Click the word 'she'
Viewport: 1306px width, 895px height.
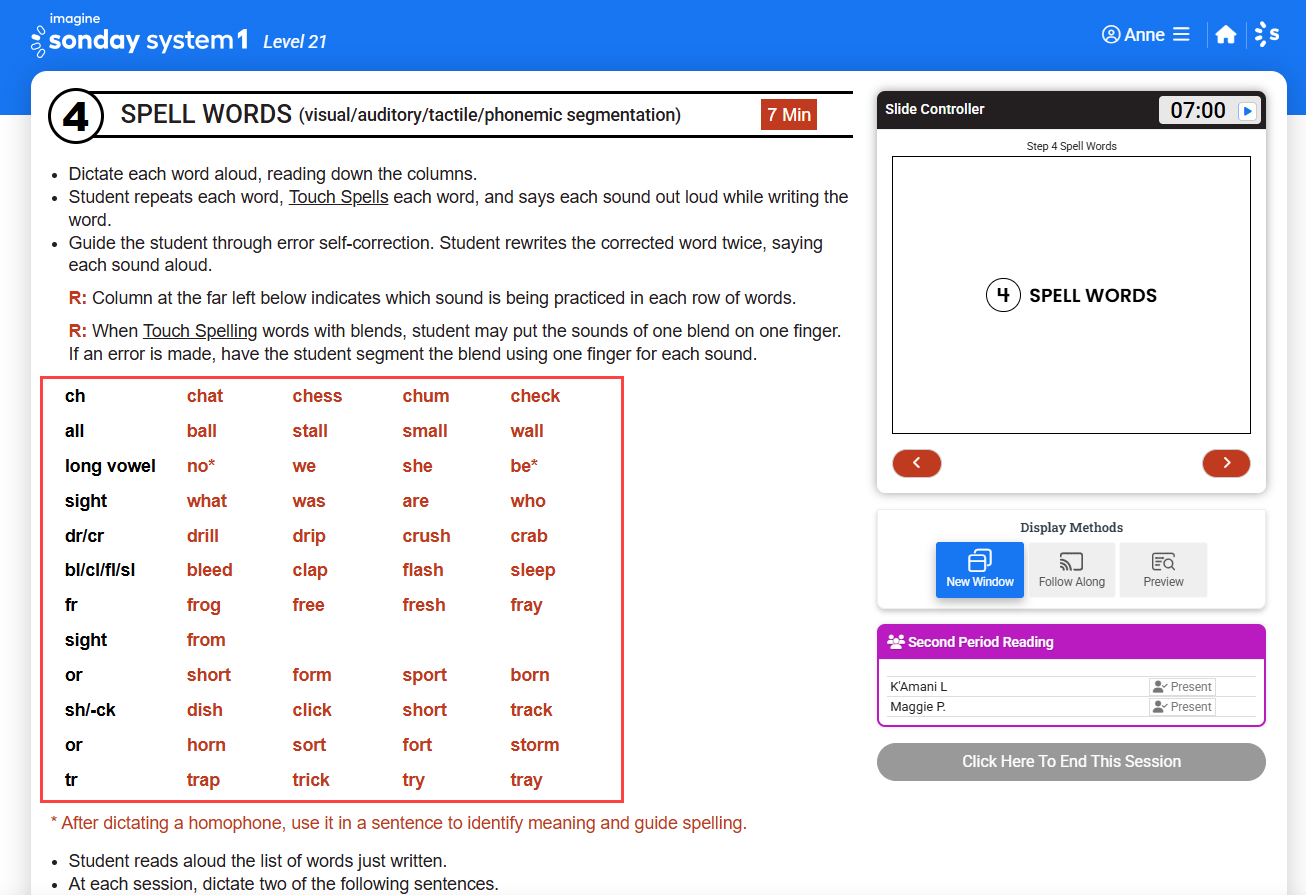point(418,466)
